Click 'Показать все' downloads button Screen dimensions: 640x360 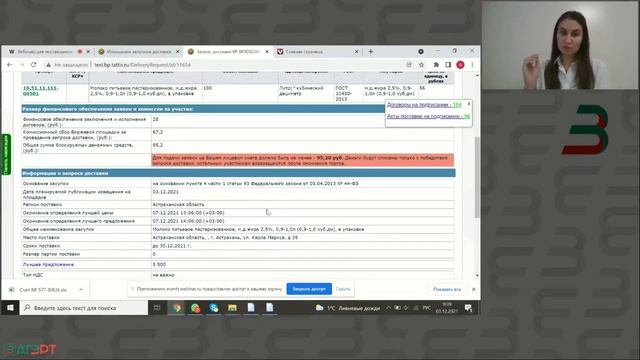447,289
